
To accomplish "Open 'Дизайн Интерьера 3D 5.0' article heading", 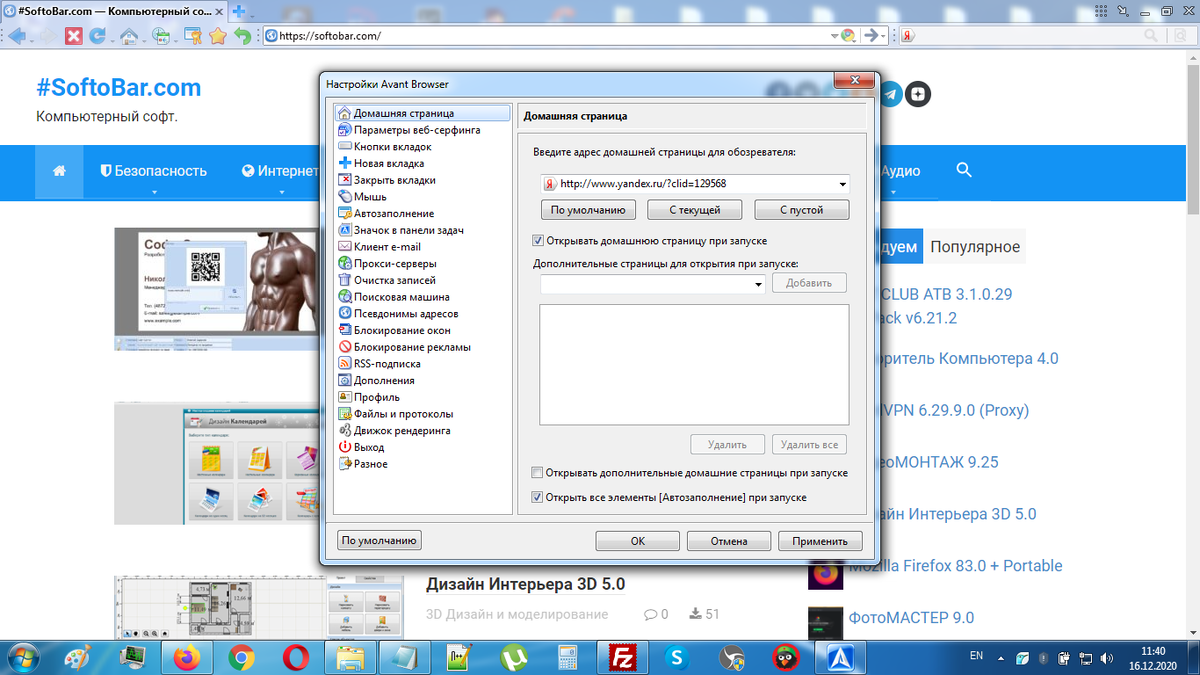I will [x=525, y=584].
